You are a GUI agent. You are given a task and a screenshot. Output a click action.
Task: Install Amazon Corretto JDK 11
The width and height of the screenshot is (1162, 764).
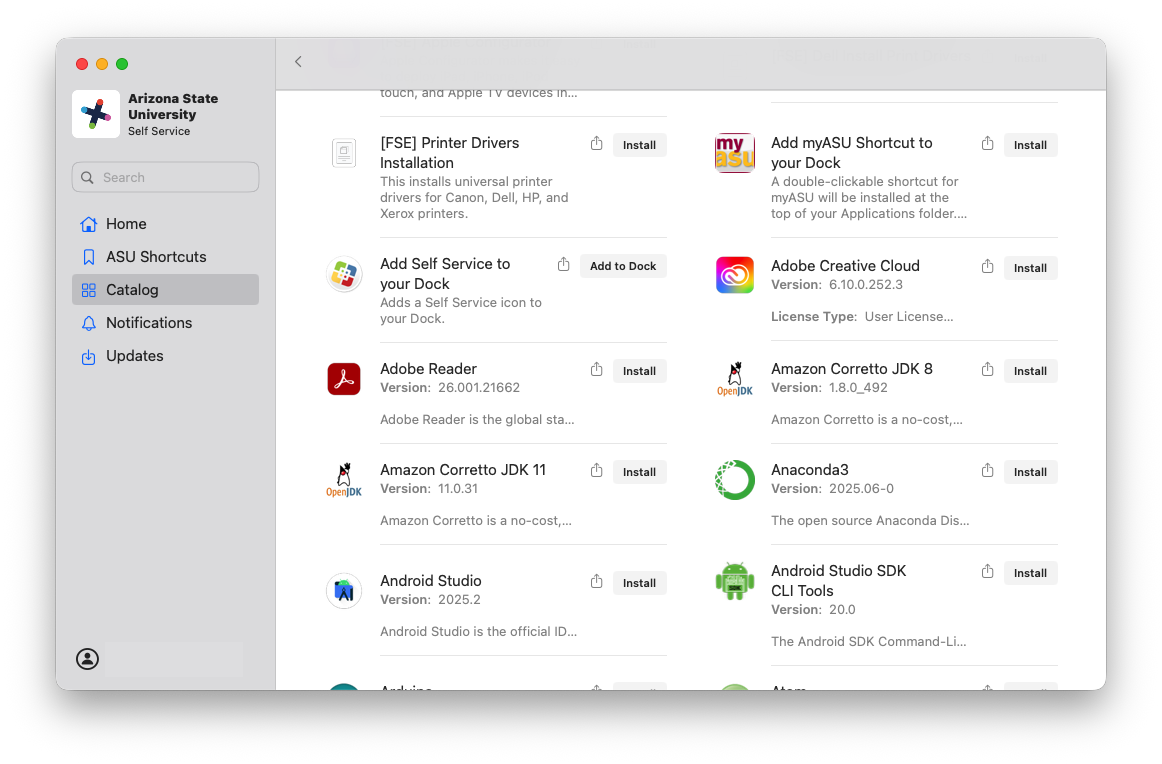pyautogui.click(x=640, y=472)
